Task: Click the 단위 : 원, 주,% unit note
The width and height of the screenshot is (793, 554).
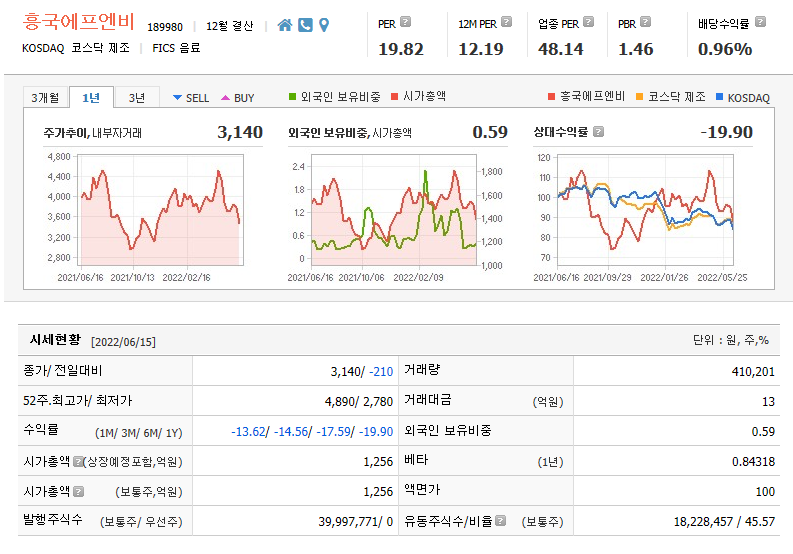Action: click(731, 340)
